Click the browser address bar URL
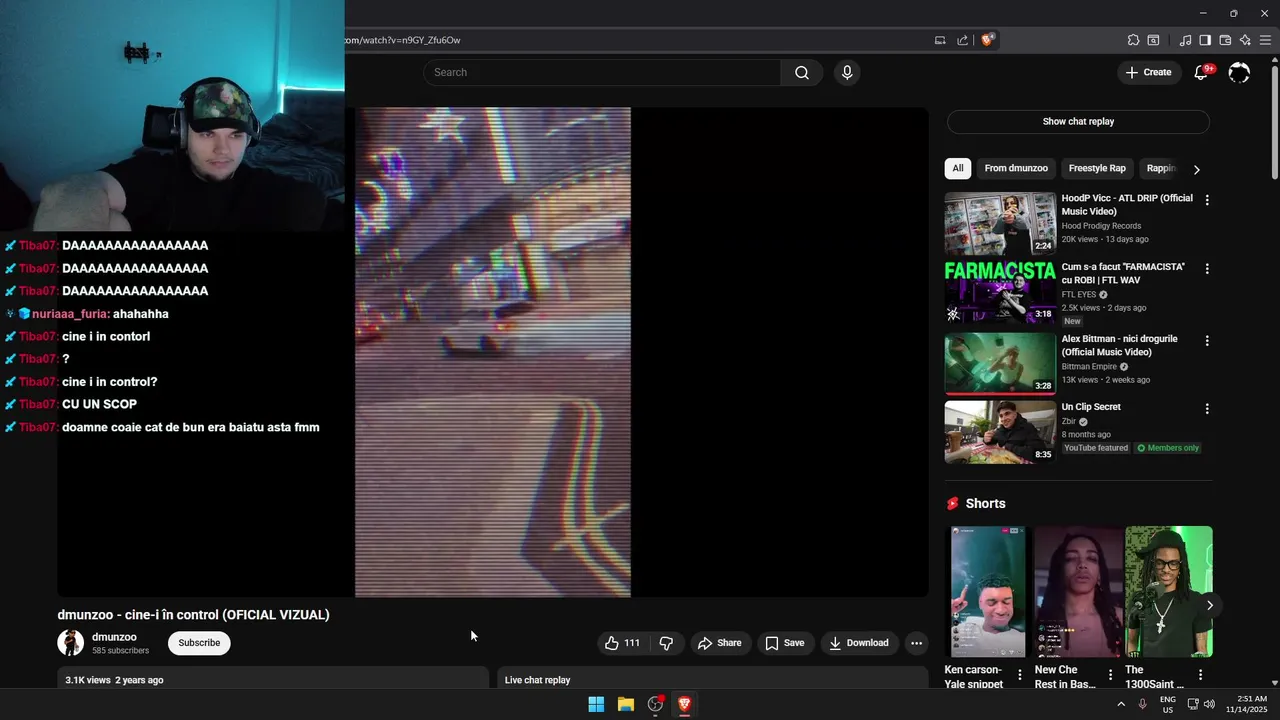This screenshot has width=1280, height=720. (402, 40)
